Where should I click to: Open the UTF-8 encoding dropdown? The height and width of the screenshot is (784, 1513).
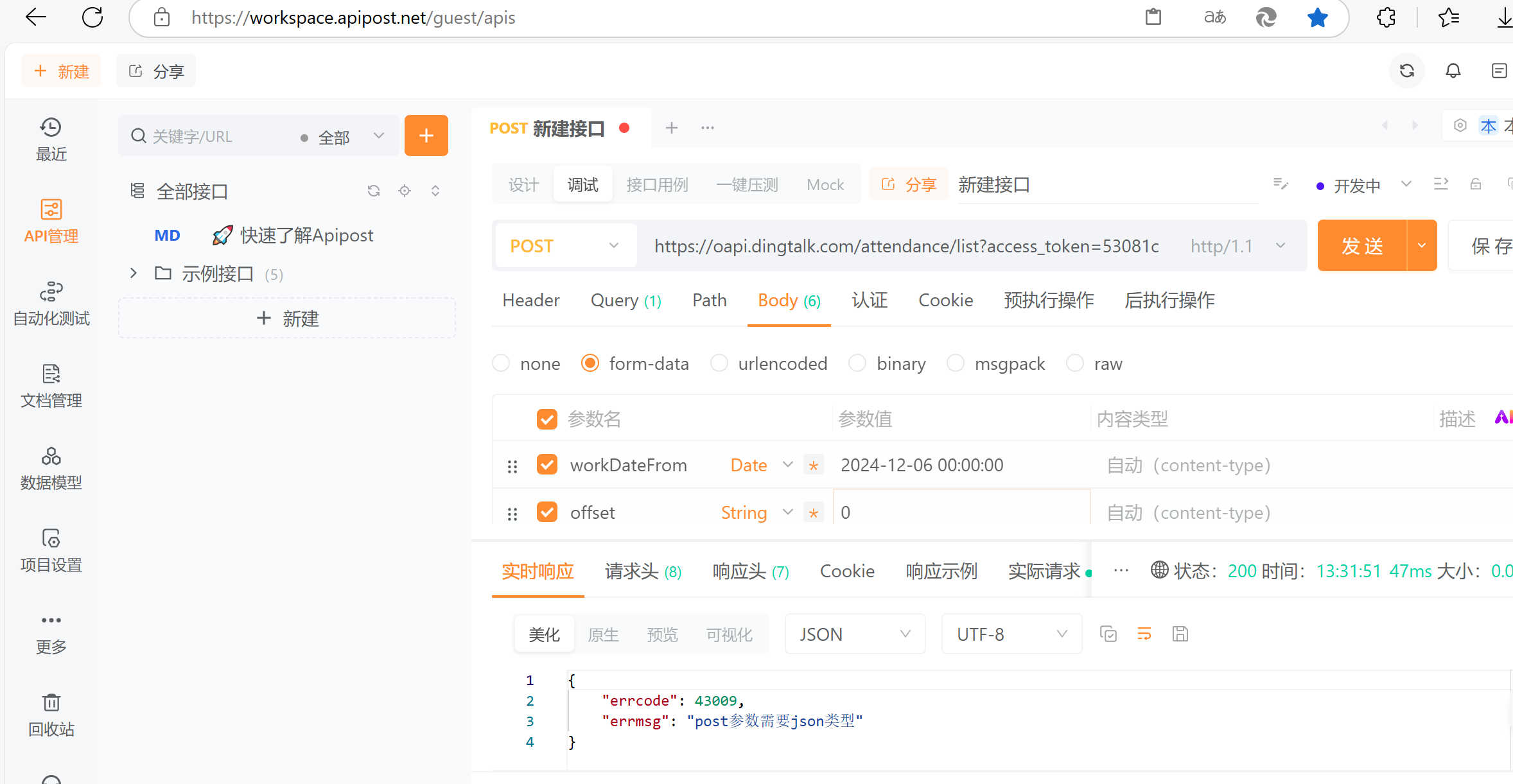[1011, 634]
